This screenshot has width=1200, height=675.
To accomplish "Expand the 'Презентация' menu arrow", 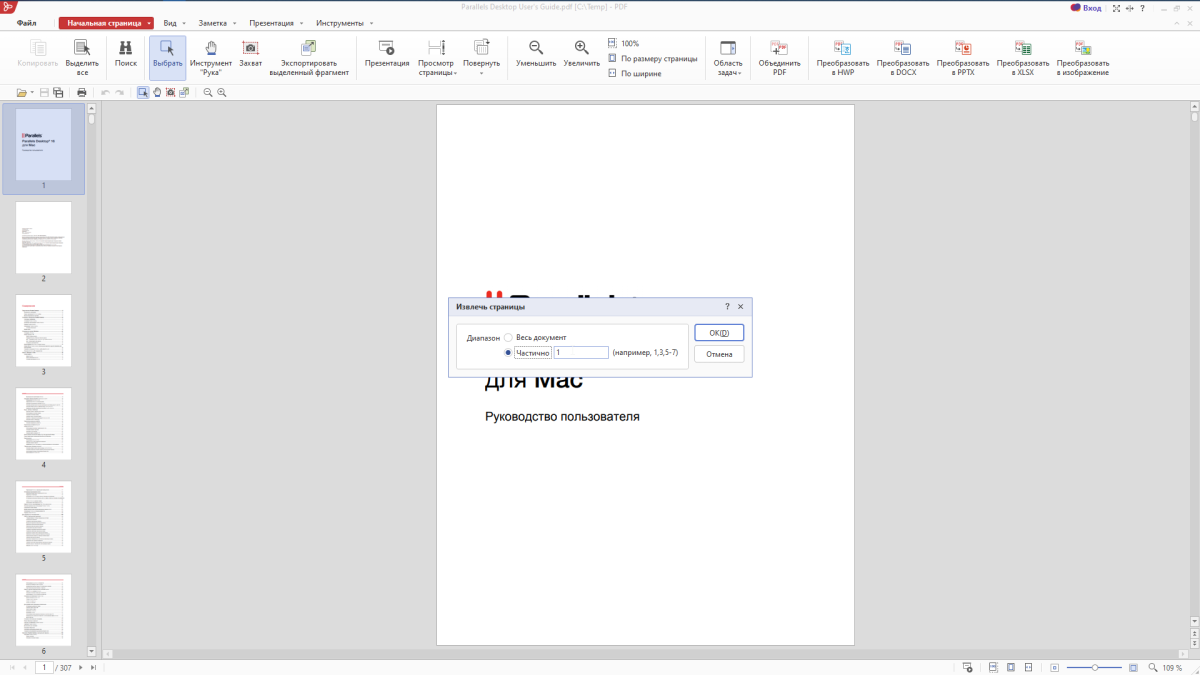I will 302,22.
